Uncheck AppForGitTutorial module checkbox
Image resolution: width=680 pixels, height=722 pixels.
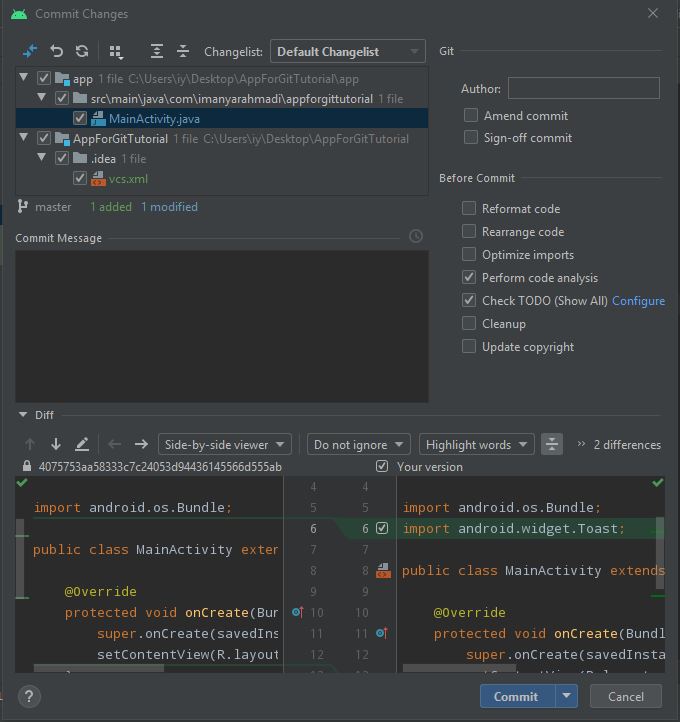click(x=44, y=138)
